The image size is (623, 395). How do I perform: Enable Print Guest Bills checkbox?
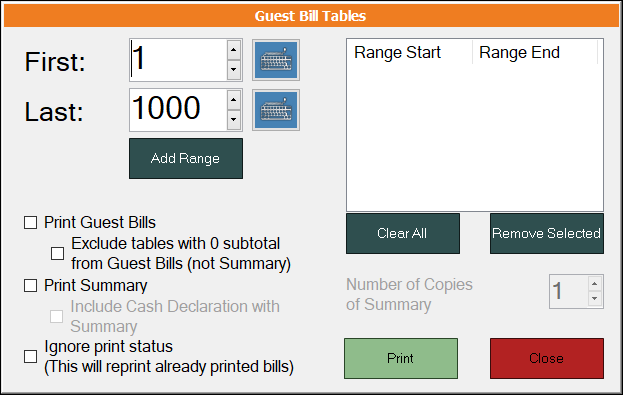[x=31, y=223]
